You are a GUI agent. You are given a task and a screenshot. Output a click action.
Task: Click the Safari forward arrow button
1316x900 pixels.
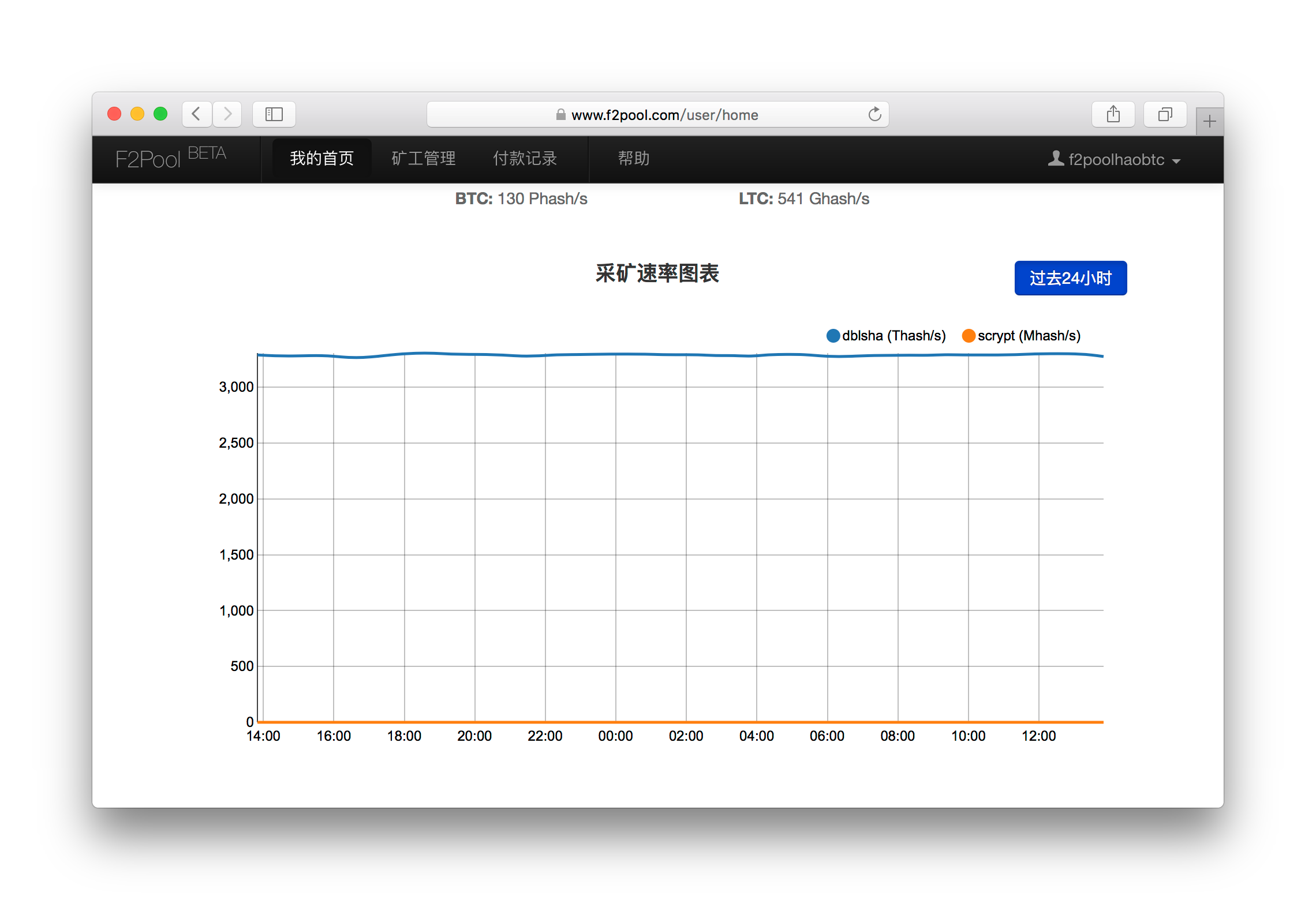227,114
